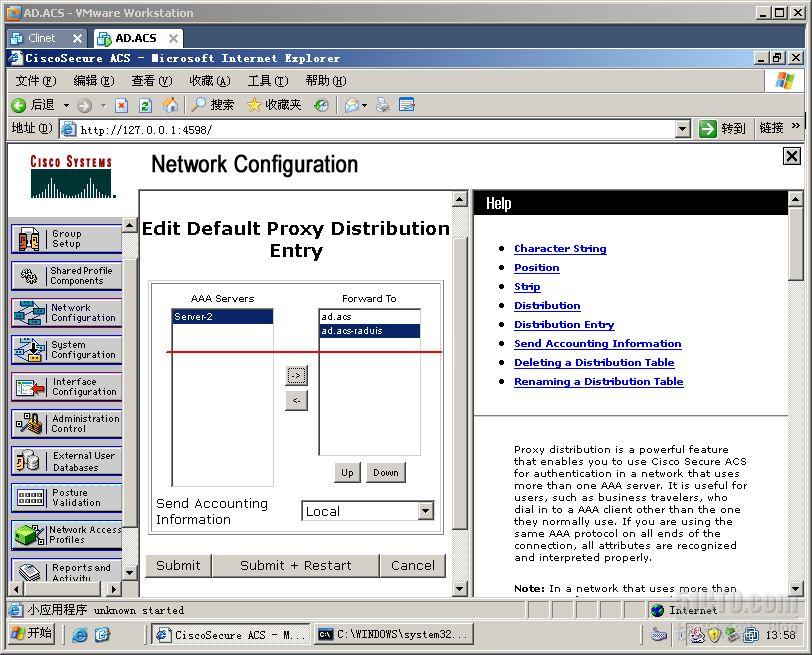Viewport: 812px width, 655px height.
Task: Select Server-2 in AAA Servers list
Action: tap(222, 316)
